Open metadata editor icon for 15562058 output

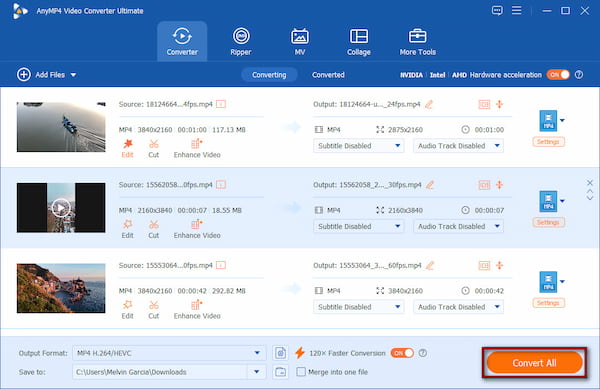484,185
